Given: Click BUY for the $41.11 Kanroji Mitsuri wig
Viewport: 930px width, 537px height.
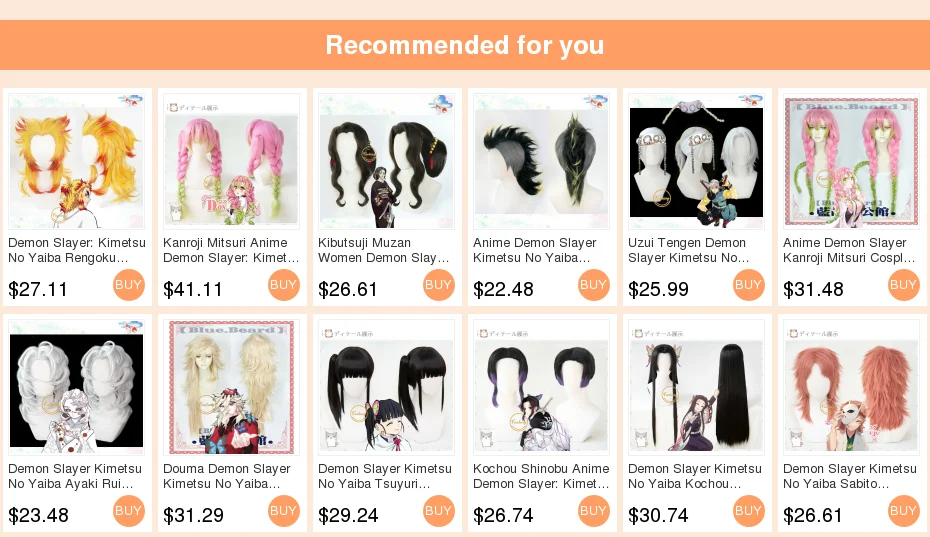Looking at the screenshot, I should click(x=284, y=285).
